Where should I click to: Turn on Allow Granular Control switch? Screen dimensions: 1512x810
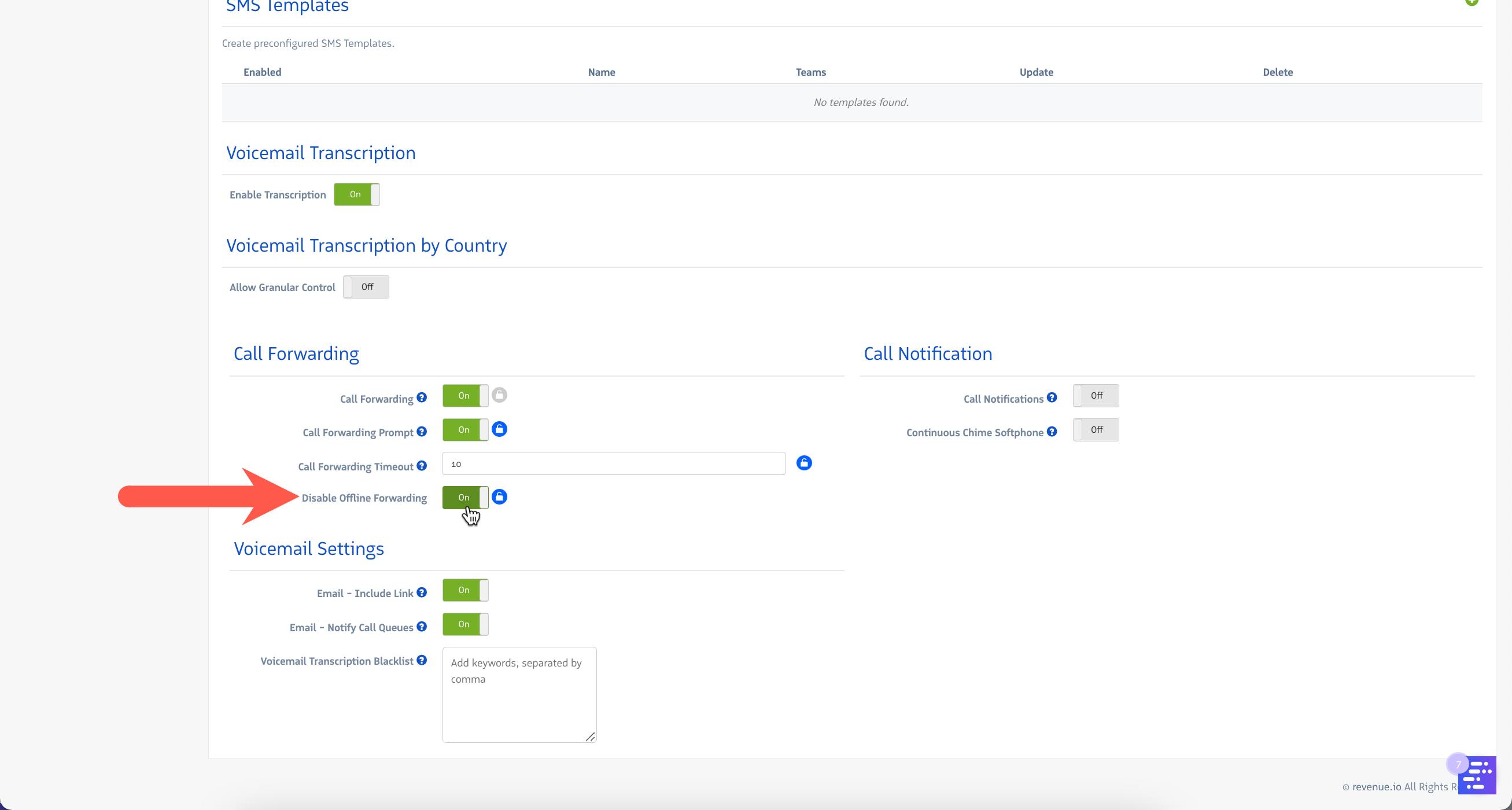[x=366, y=287]
